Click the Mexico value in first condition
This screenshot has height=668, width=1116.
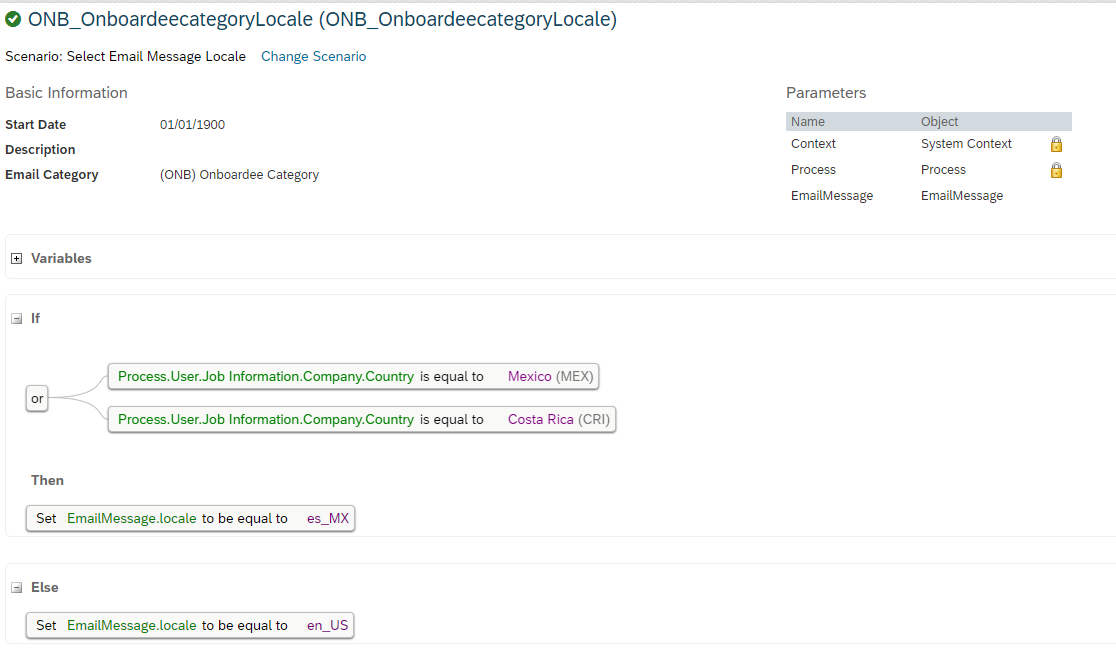[x=530, y=376]
